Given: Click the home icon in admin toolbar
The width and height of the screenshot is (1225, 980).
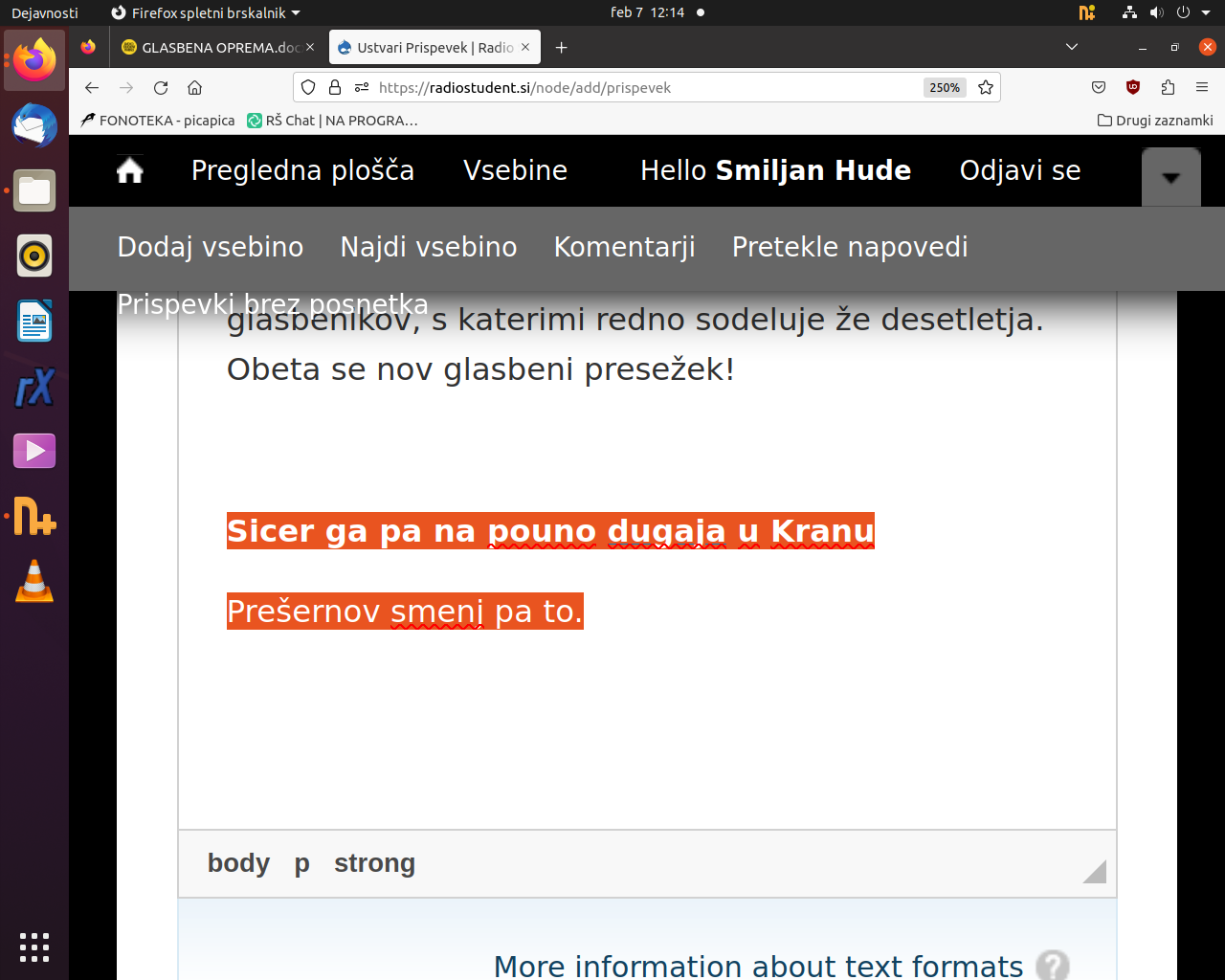Looking at the screenshot, I should tap(130, 170).
